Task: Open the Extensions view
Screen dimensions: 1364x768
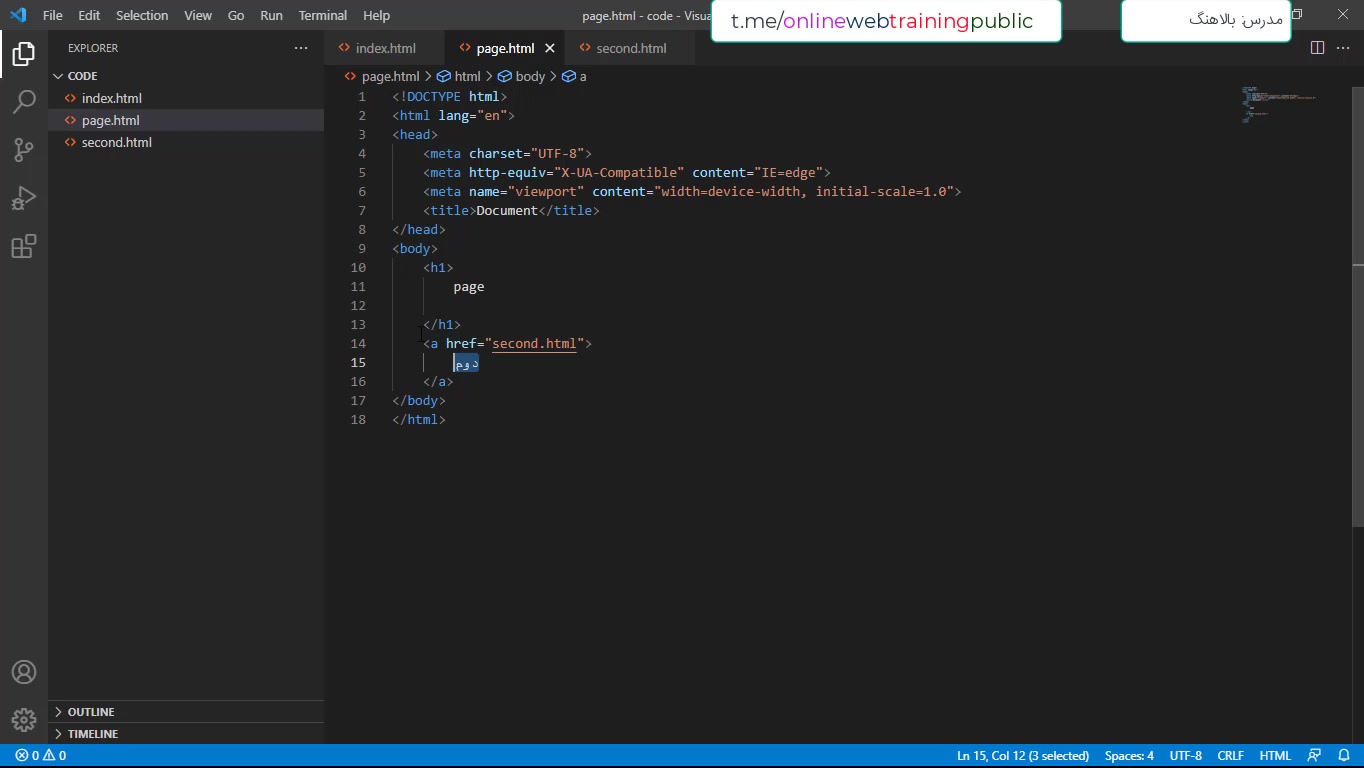Action: pyautogui.click(x=24, y=246)
